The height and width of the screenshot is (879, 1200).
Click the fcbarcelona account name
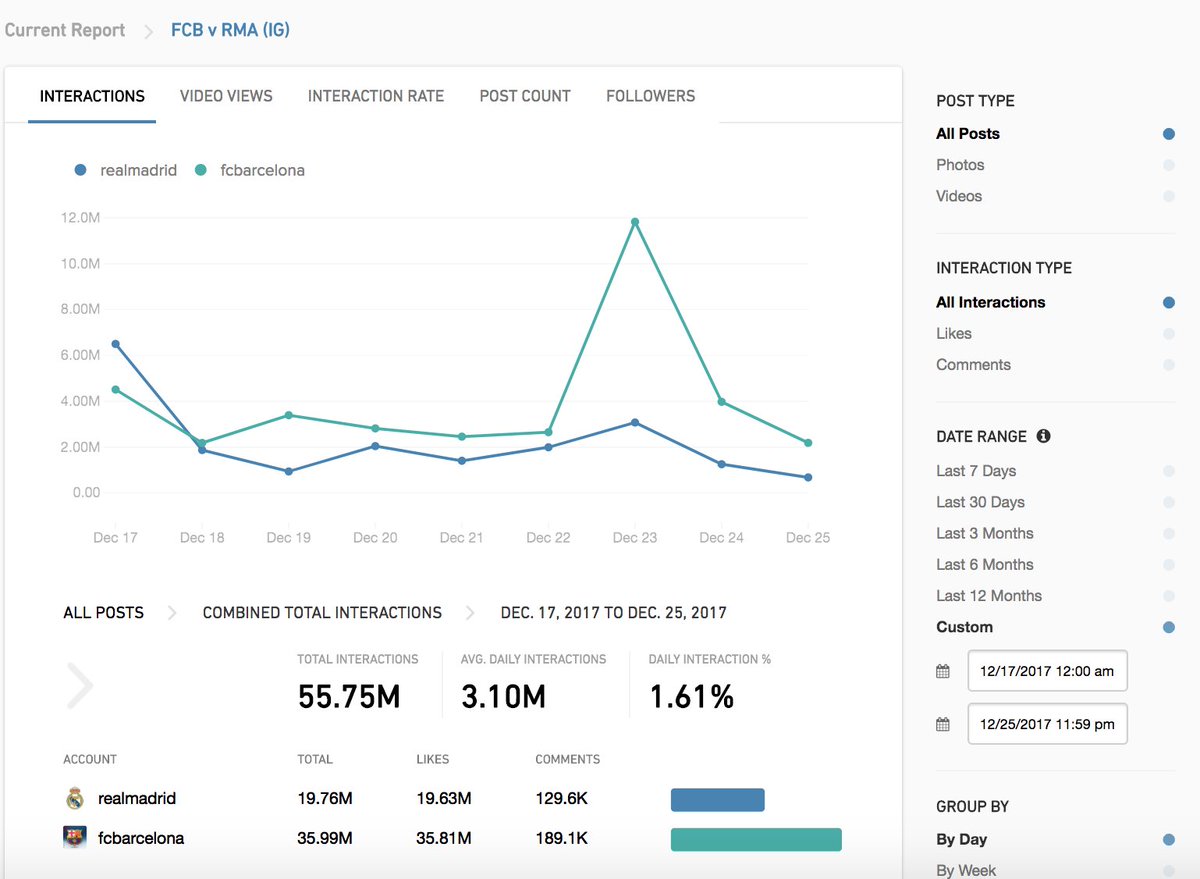tap(141, 838)
